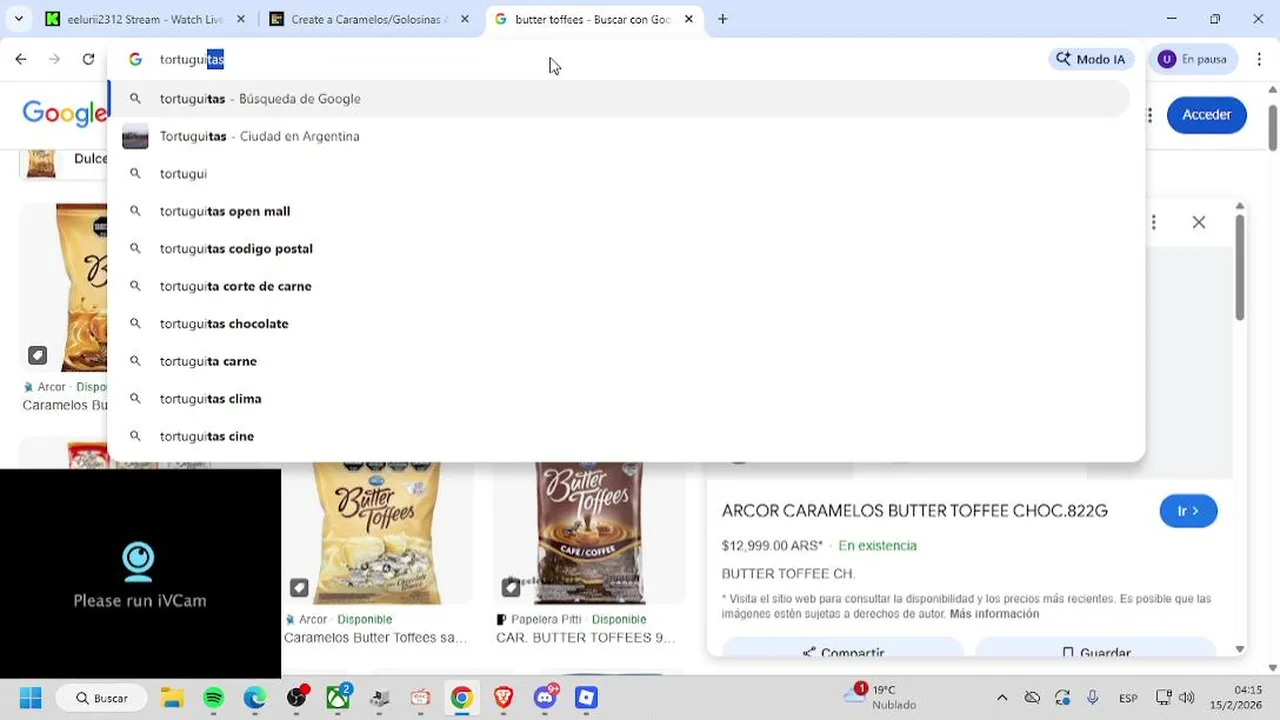
Task: Open File Explorer from taskbar
Action: [x=172, y=698]
